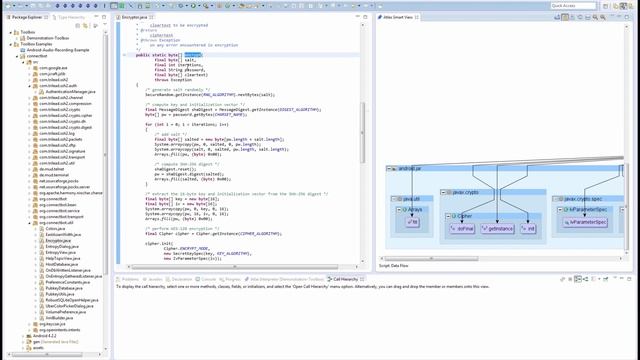The height and width of the screenshot is (360, 640).
Task: Open the Run button dropdown arrow
Action: [x=199, y=6]
